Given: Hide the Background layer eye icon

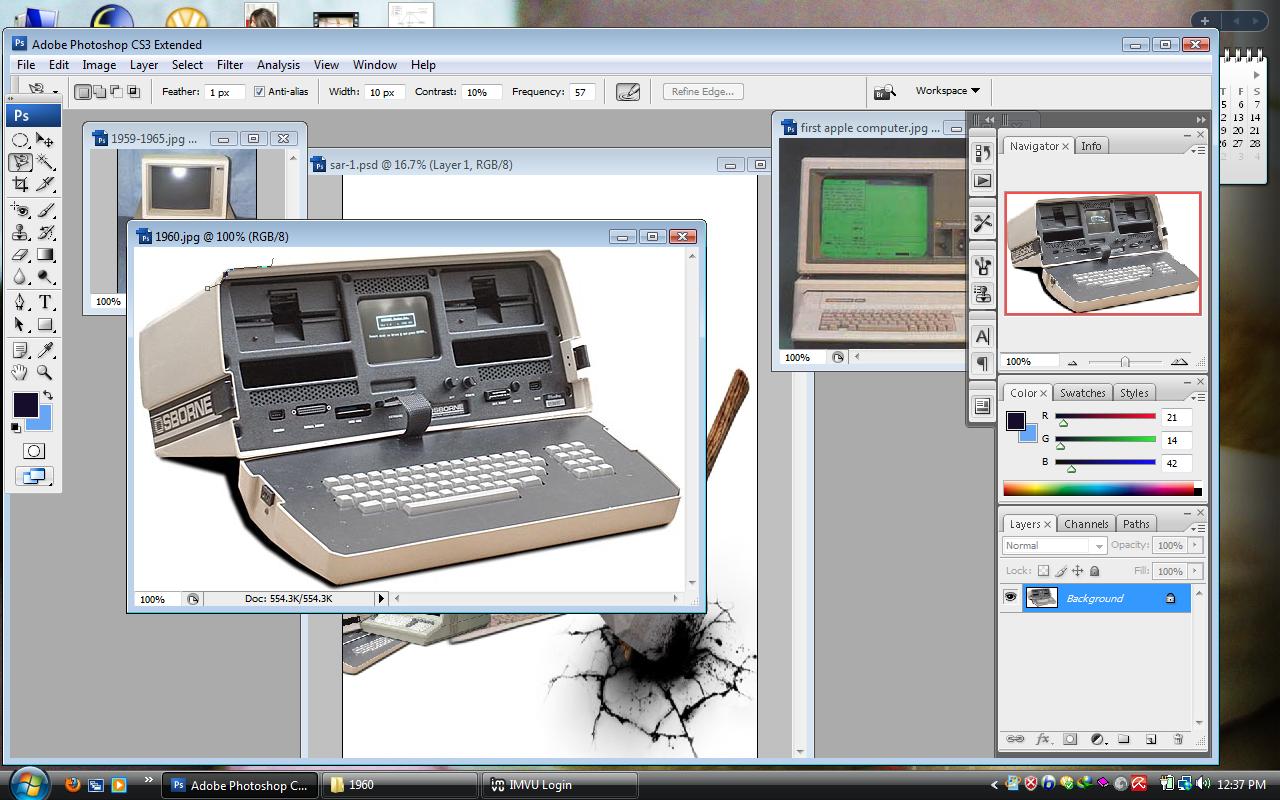Looking at the screenshot, I should coord(1011,598).
